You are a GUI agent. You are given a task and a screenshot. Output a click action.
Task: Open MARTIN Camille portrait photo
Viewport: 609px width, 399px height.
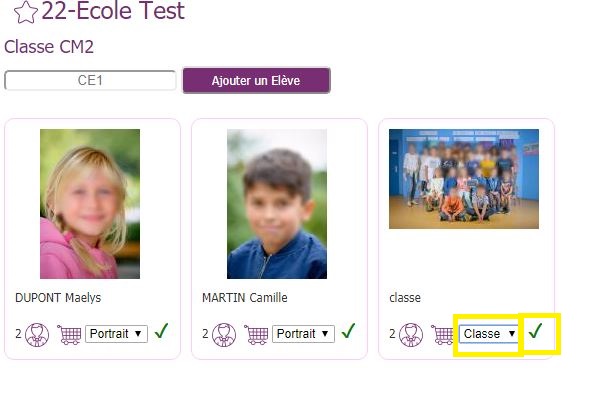277,204
